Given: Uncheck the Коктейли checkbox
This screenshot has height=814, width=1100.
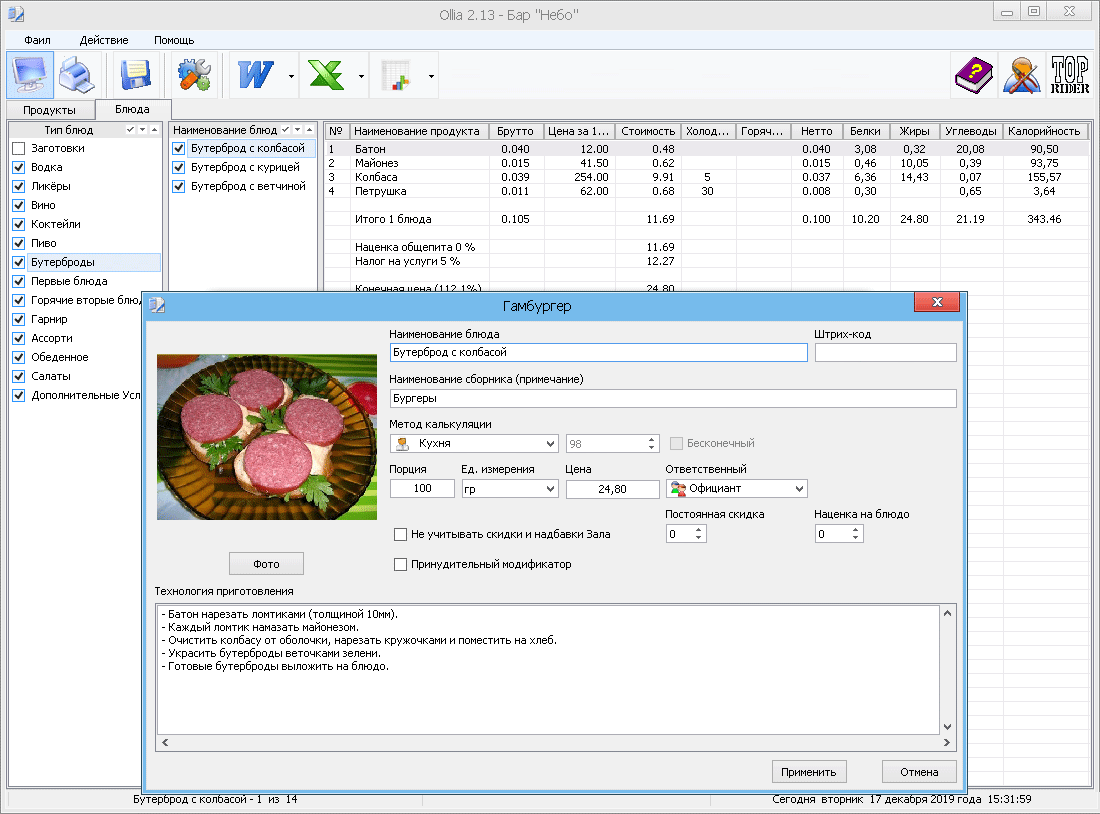Looking at the screenshot, I should point(19,224).
